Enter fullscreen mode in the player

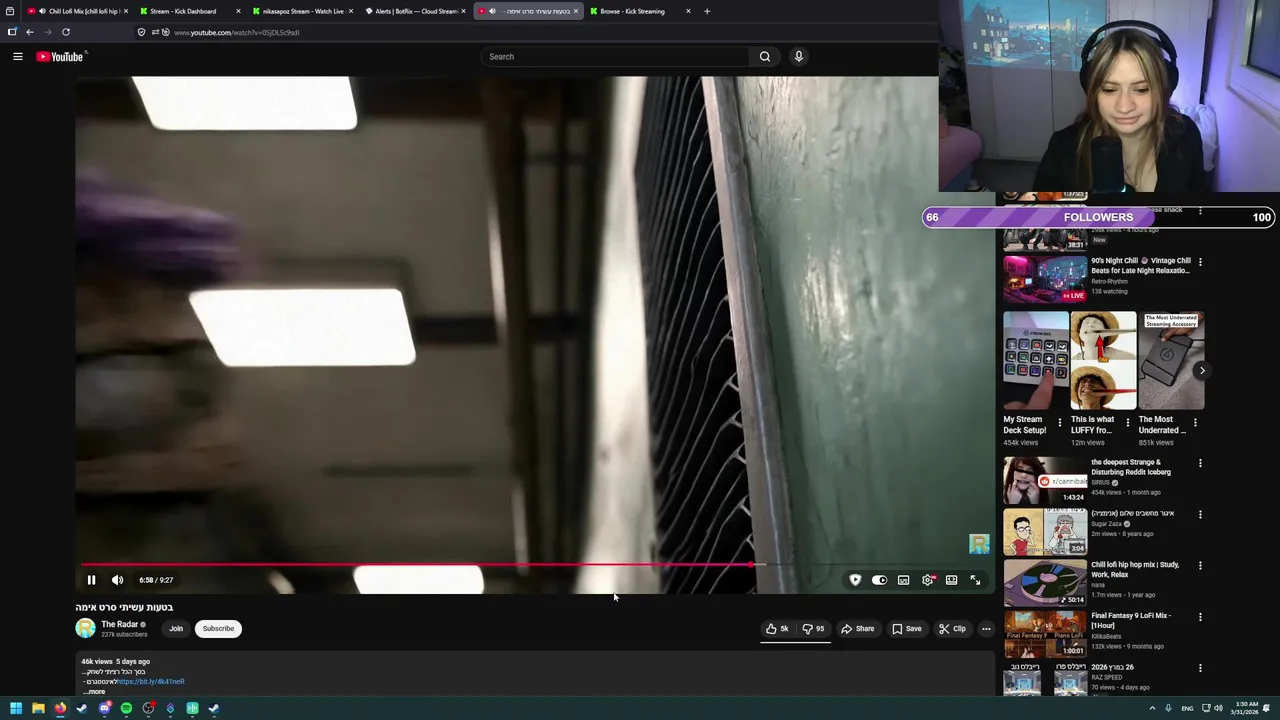tap(976, 580)
